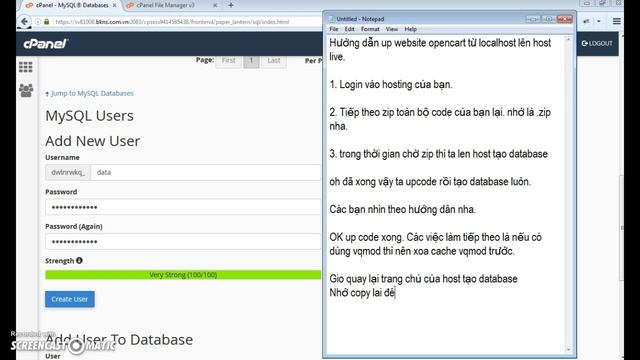
Task: Click the Notepad line 'Các bạn nhìn theo hướng dẫn nha.'
Action: pos(402,209)
